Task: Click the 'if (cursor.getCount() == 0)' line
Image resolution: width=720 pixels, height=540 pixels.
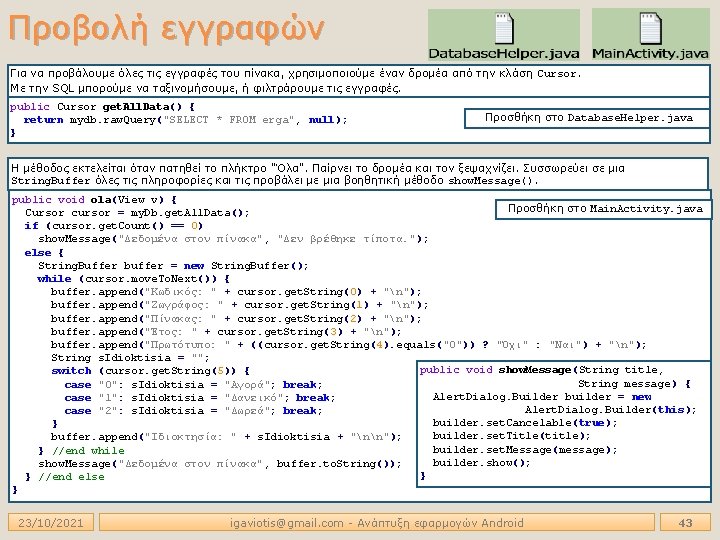Action: tap(113, 226)
